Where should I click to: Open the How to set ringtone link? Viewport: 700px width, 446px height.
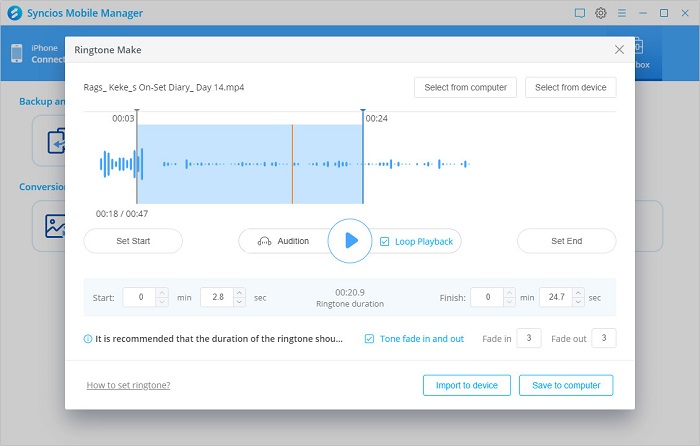[x=128, y=385]
